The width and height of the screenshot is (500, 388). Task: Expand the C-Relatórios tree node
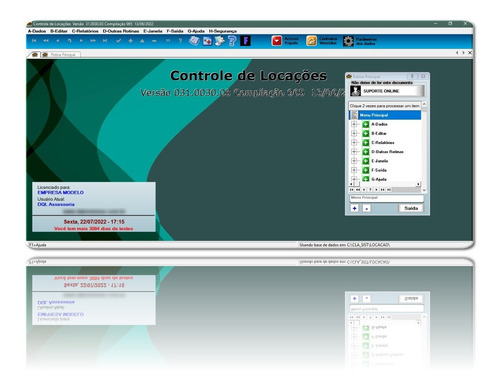pos(354,142)
